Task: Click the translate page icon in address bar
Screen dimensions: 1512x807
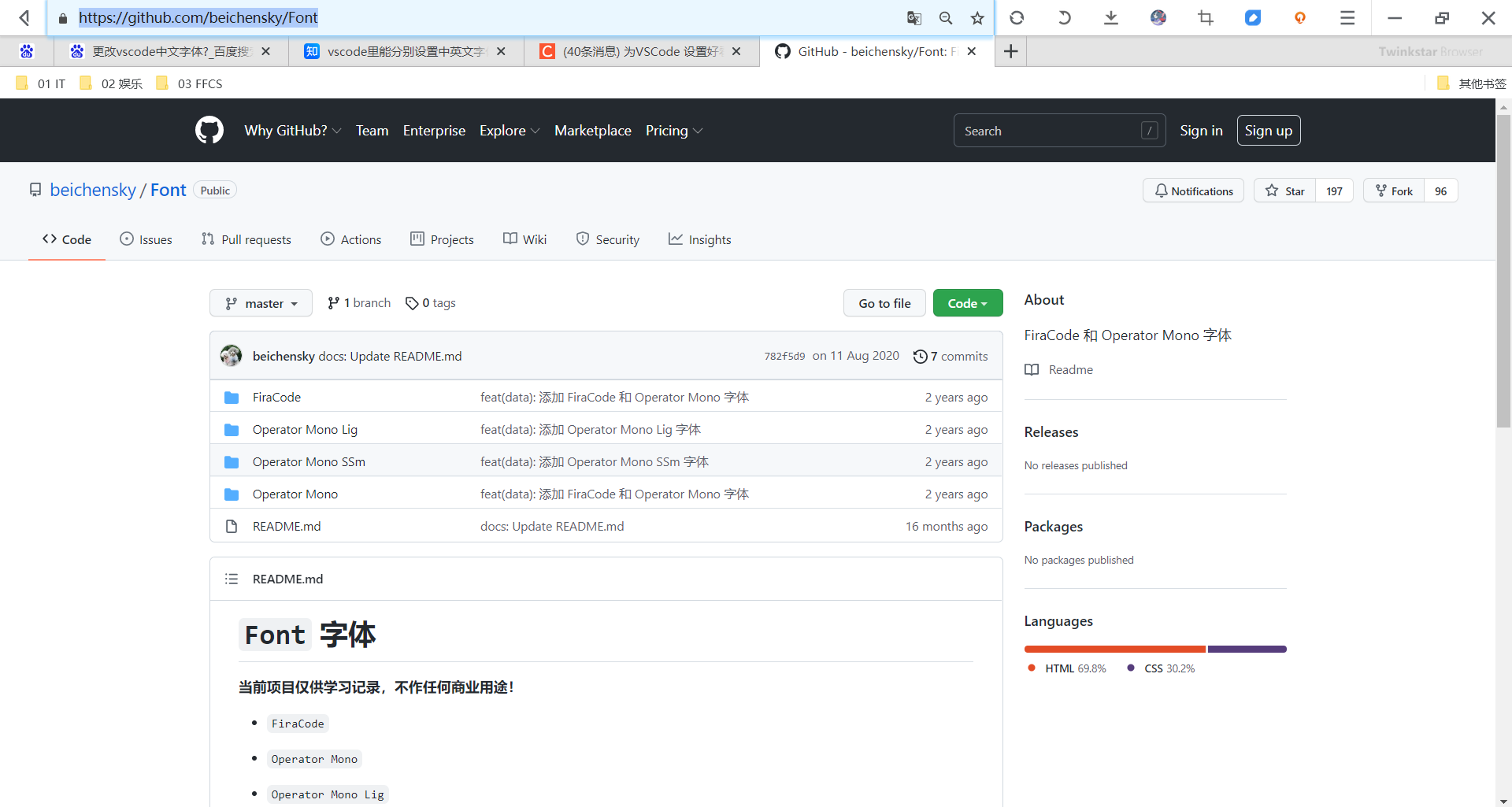Action: (914, 17)
